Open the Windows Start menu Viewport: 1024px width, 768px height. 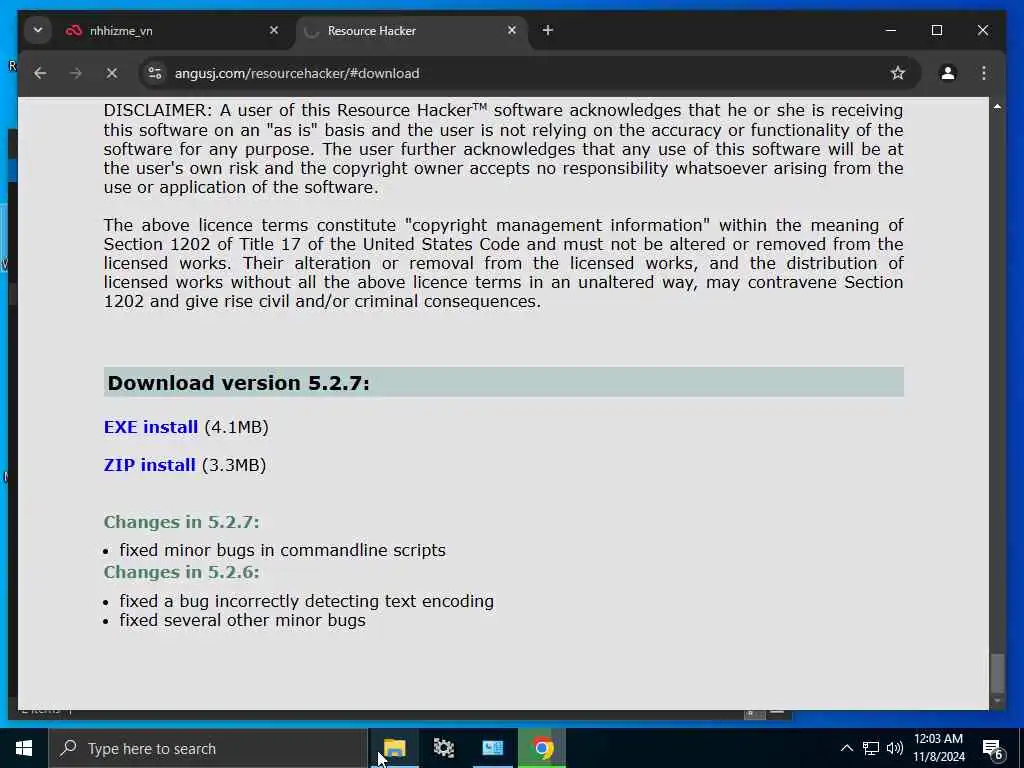[24, 748]
